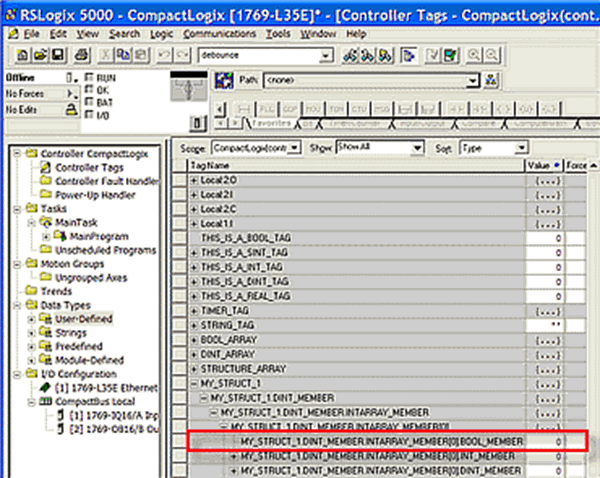Open the Sort Type dropdown
This screenshot has width=600, height=478.
point(521,148)
